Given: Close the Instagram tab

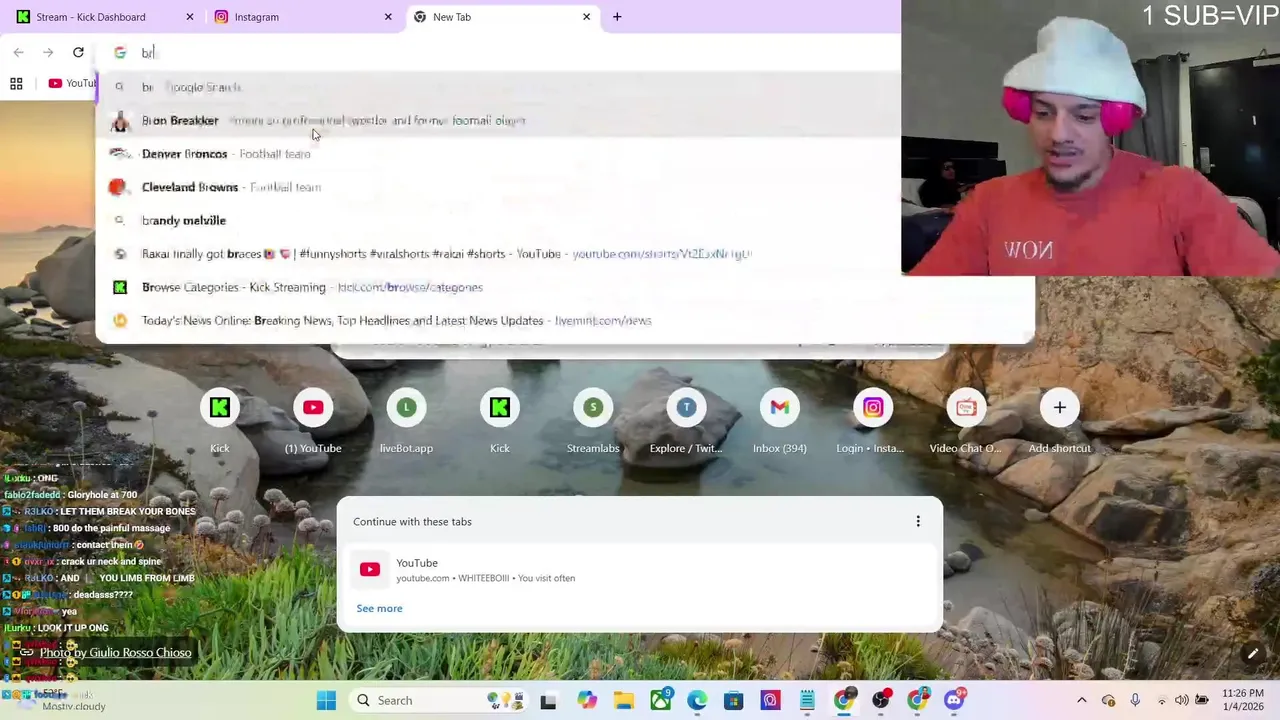Looking at the screenshot, I should pyautogui.click(x=388, y=17).
